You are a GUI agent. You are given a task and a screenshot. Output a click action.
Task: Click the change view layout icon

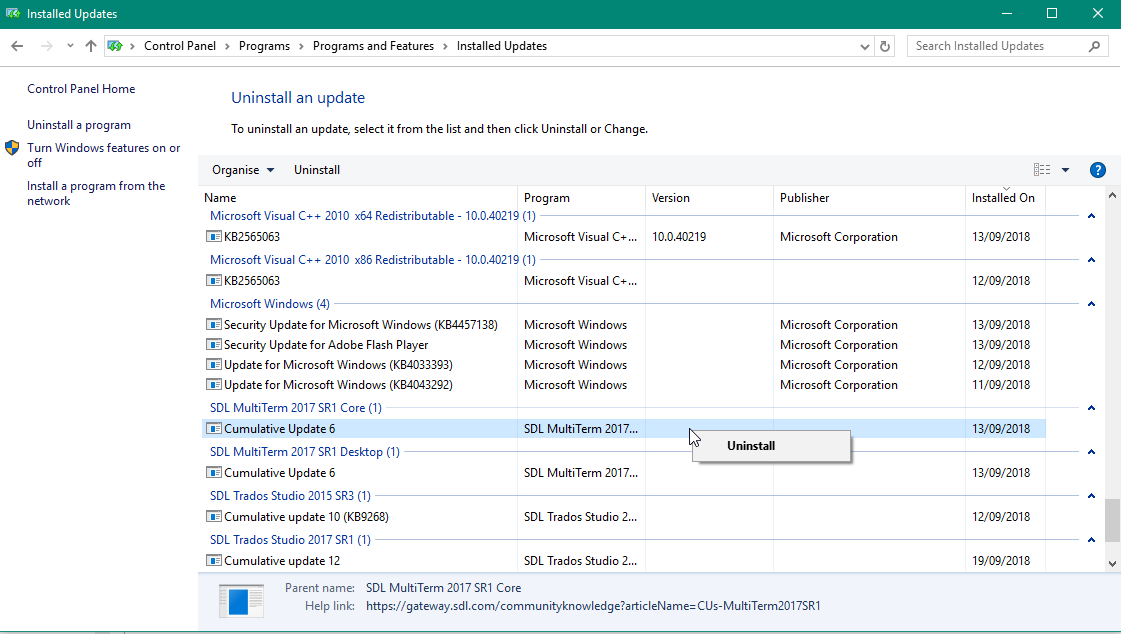coord(1042,170)
